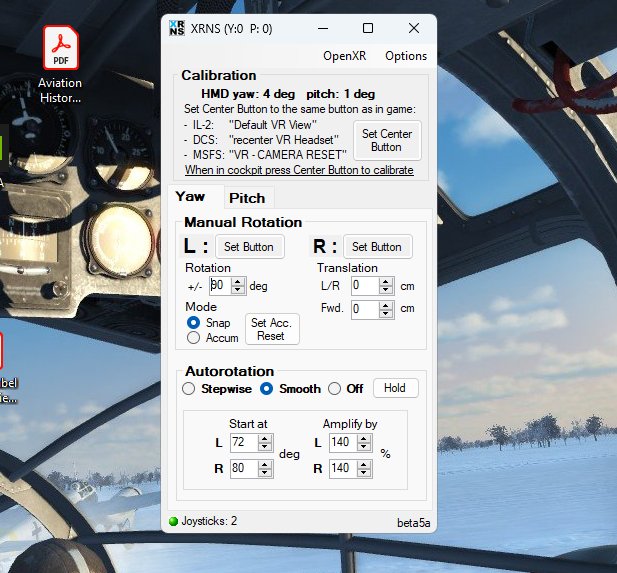Click the beta5a version label

point(414,523)
